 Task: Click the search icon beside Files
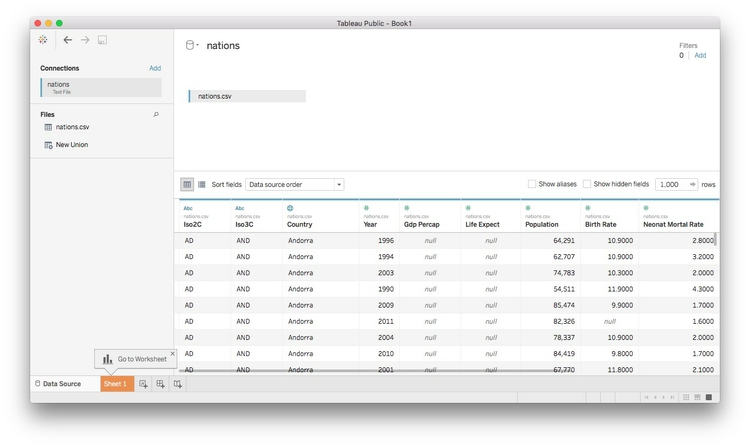point(156,115)
